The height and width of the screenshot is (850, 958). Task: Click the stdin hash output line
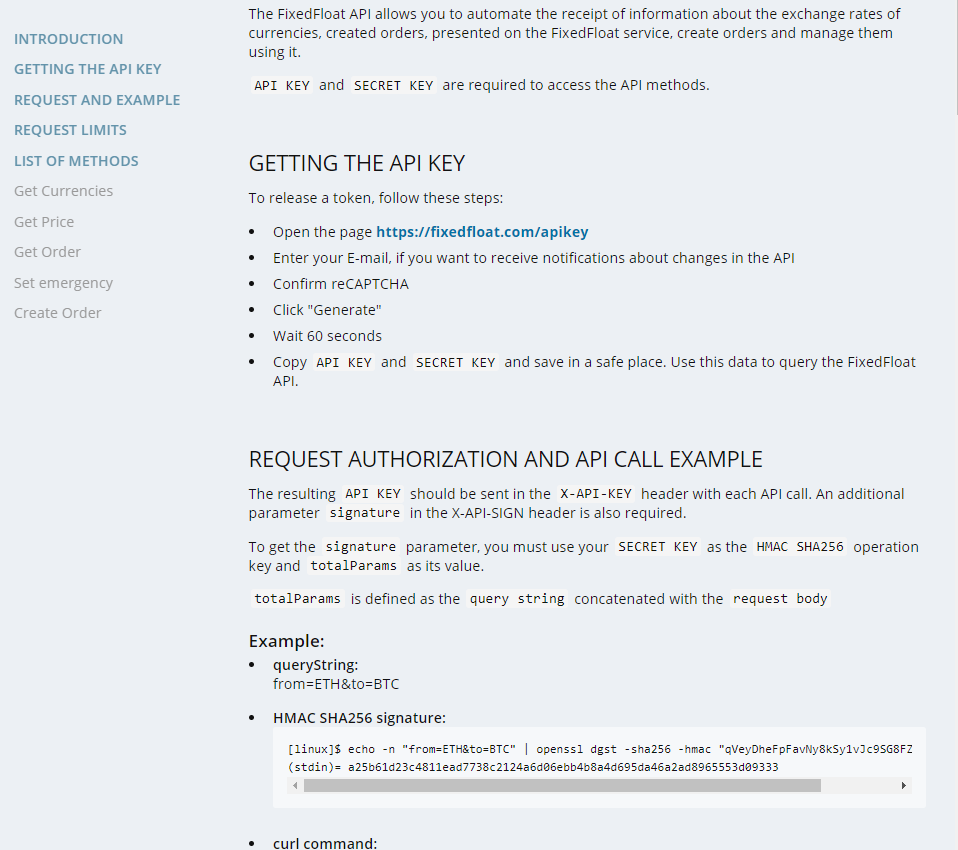tap(533, 767)
